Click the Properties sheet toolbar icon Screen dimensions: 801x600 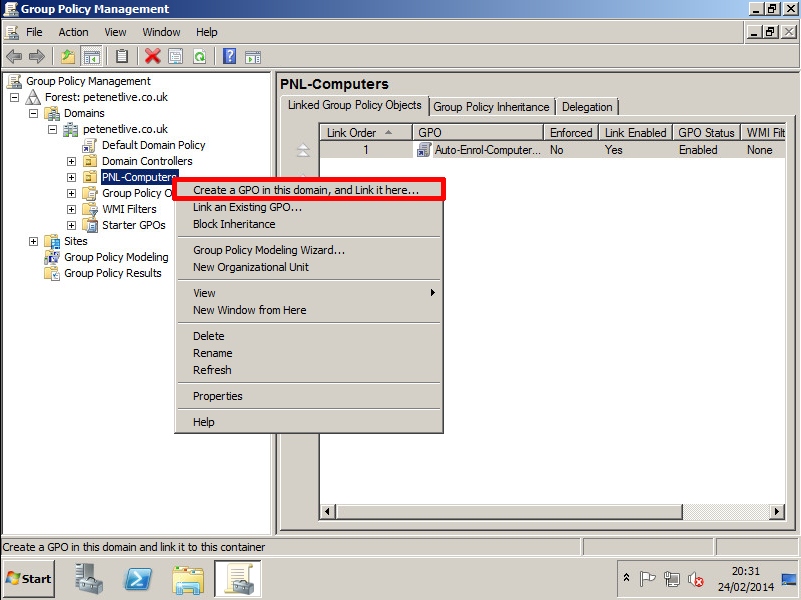click(176, 56)
